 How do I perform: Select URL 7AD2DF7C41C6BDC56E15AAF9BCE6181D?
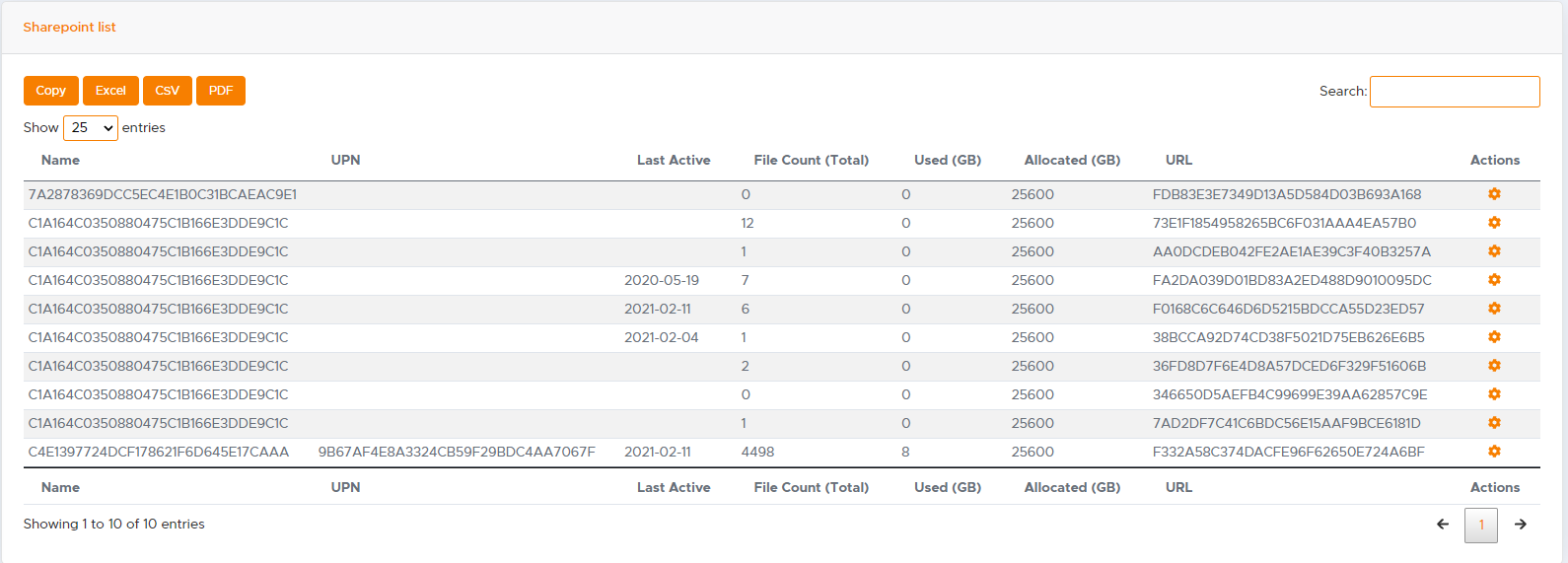[1287, 423]
